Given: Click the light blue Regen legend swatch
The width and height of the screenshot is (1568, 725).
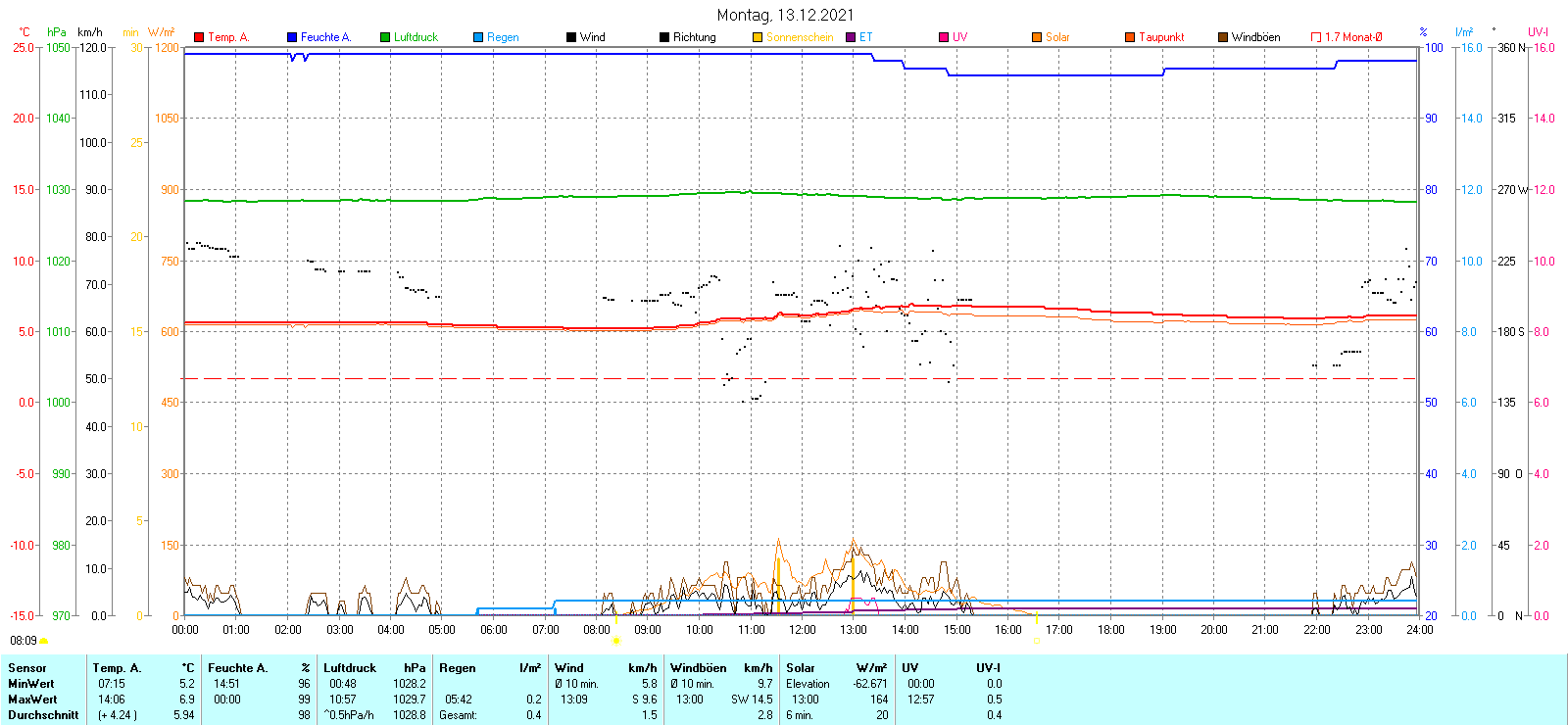Looking at the screenshot, I should pyautogui.click(x=478, y=37).
